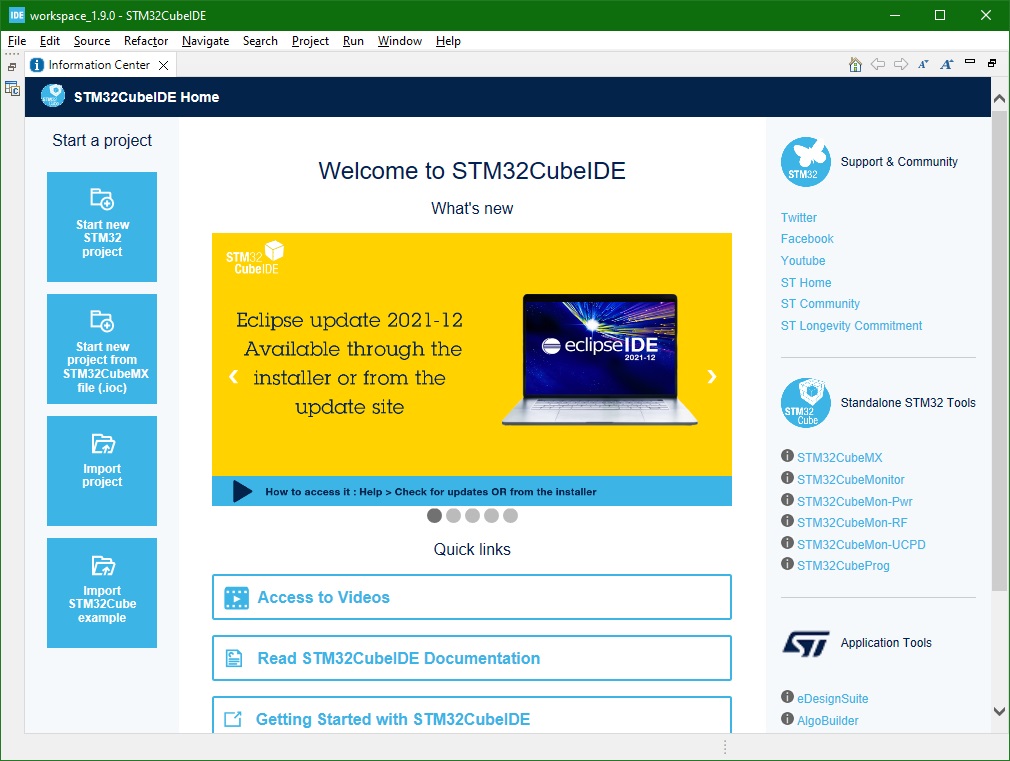The height and width of the screenshot is (761, 1010).
Task: Click the STM32CubeIDE Home logo icon
Action: pos(53,96)
